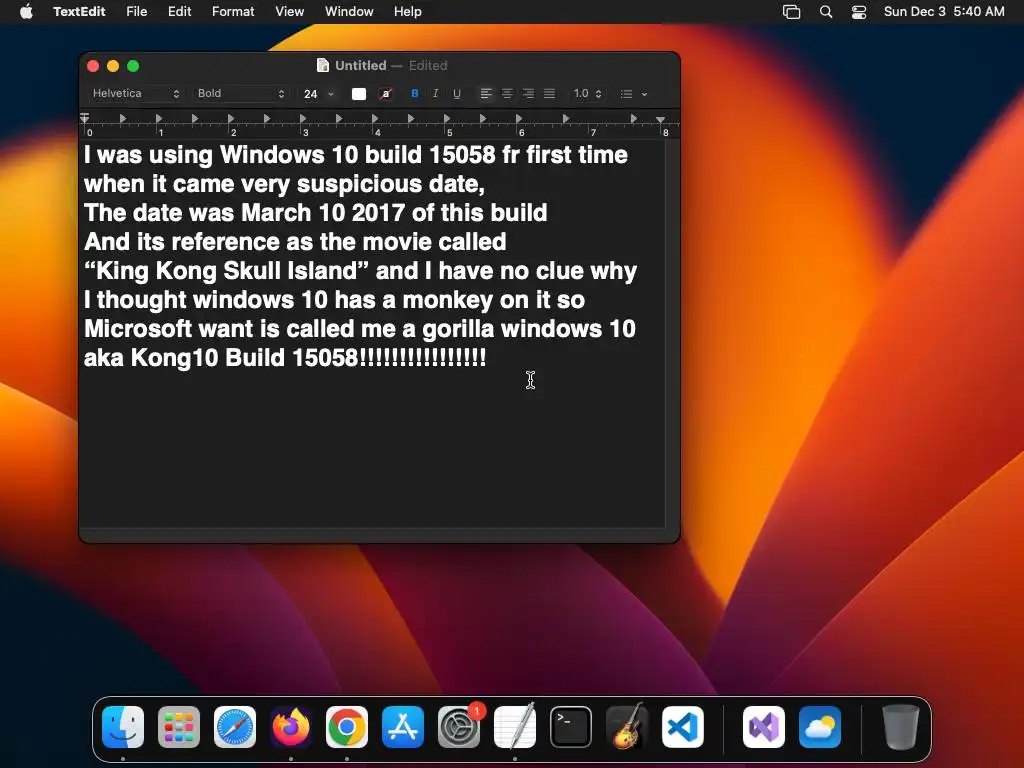
Task: Place cursor after "Kong10 Build 15058!!!" text
Action: click(487, 358)
